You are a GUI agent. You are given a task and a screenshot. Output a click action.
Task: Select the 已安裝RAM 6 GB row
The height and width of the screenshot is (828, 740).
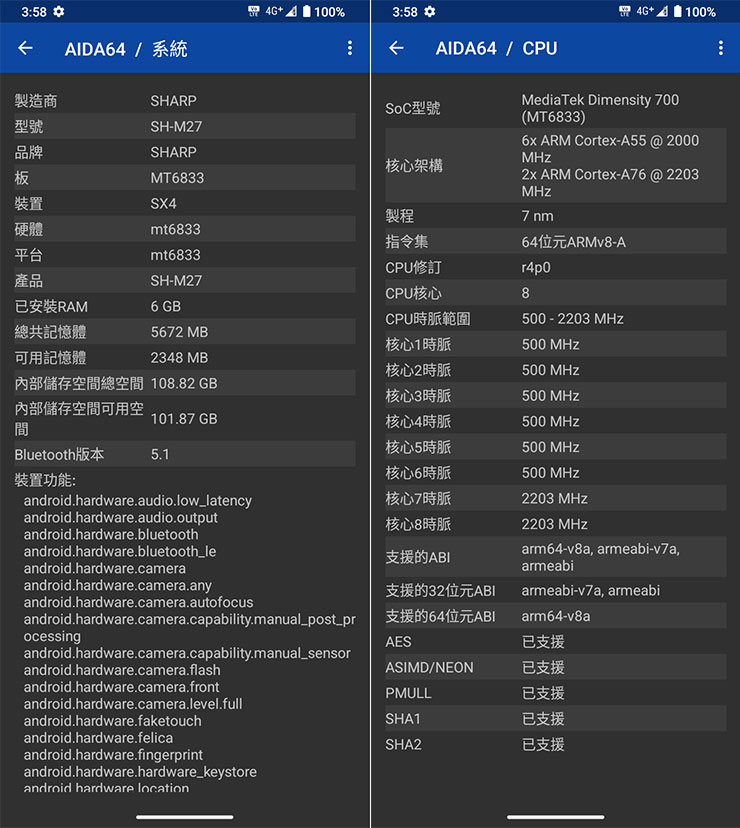coord(184,306)
